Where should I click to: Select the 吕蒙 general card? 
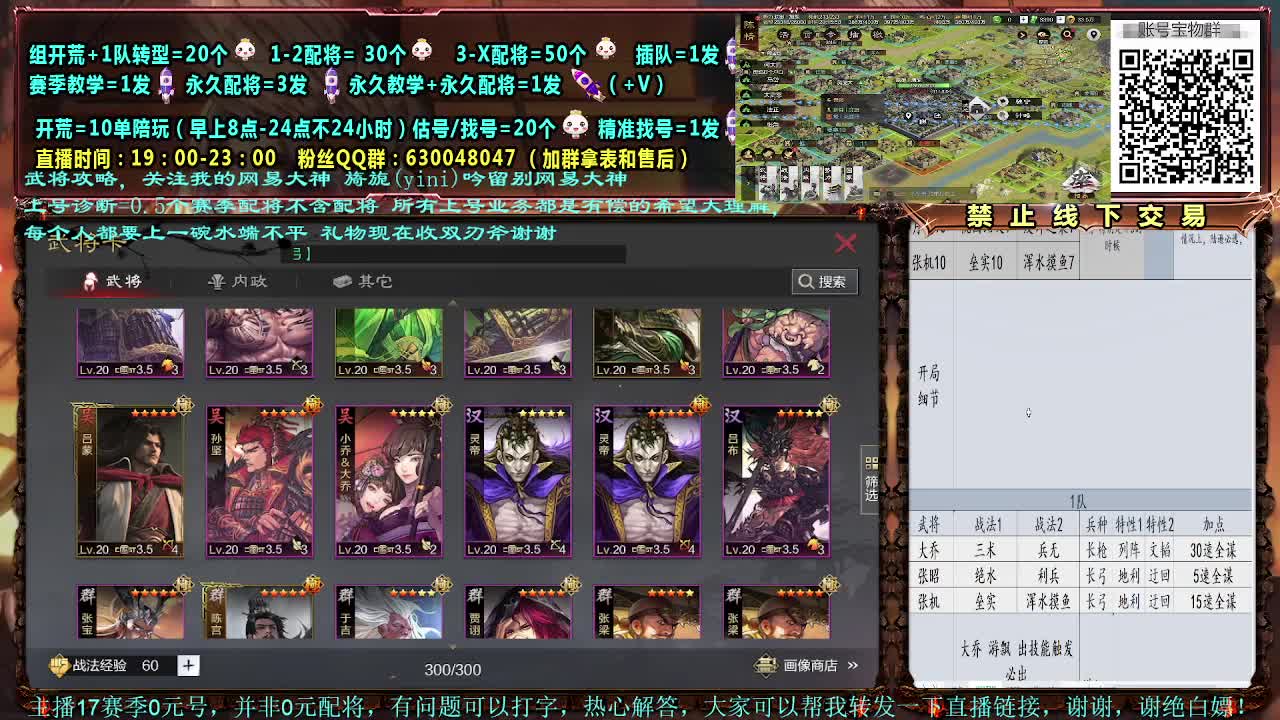tap(130, 481)
